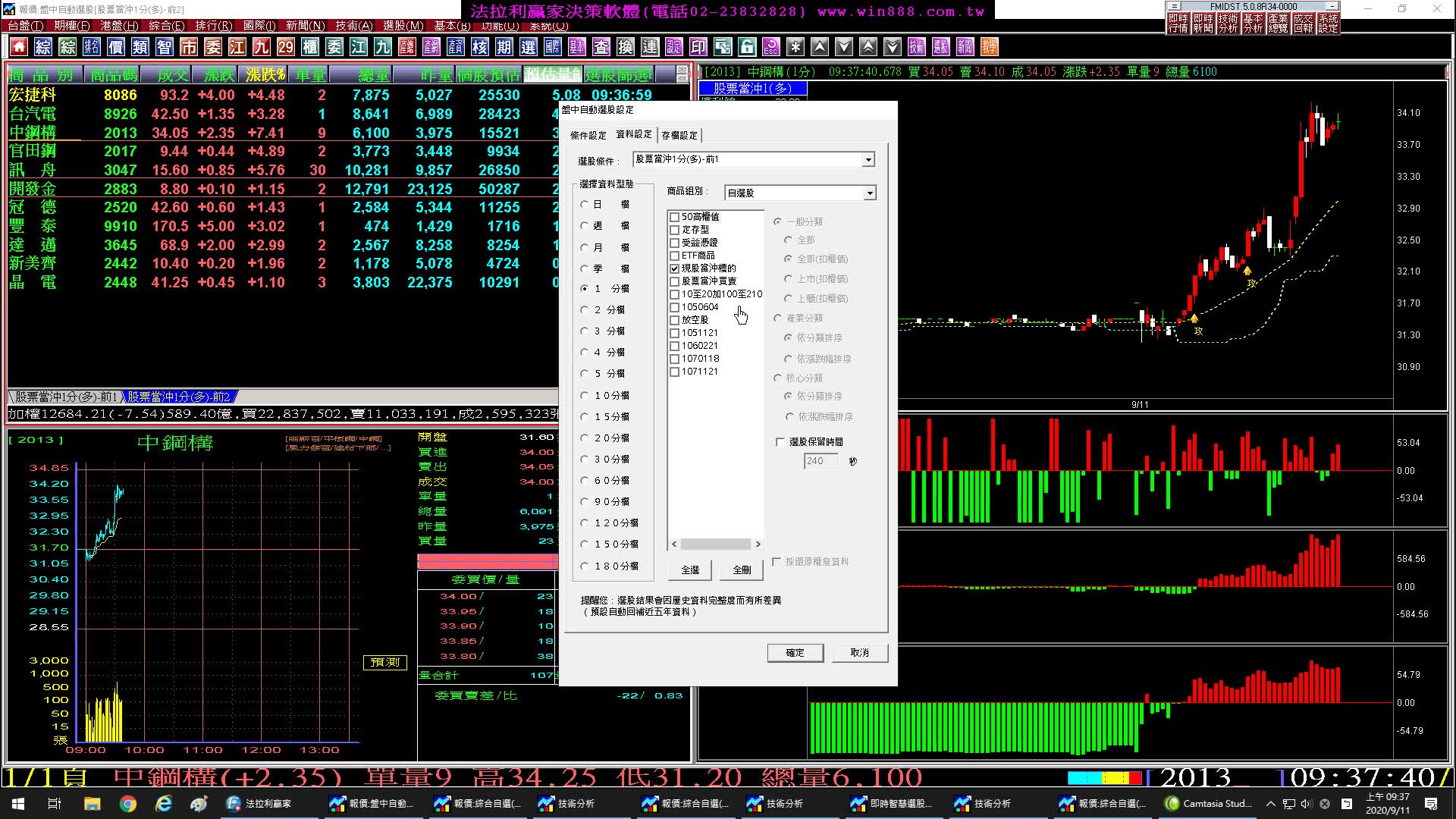
Task: Uncheck the 現股當沖標的 checkbox
Action: coord(674,268)
